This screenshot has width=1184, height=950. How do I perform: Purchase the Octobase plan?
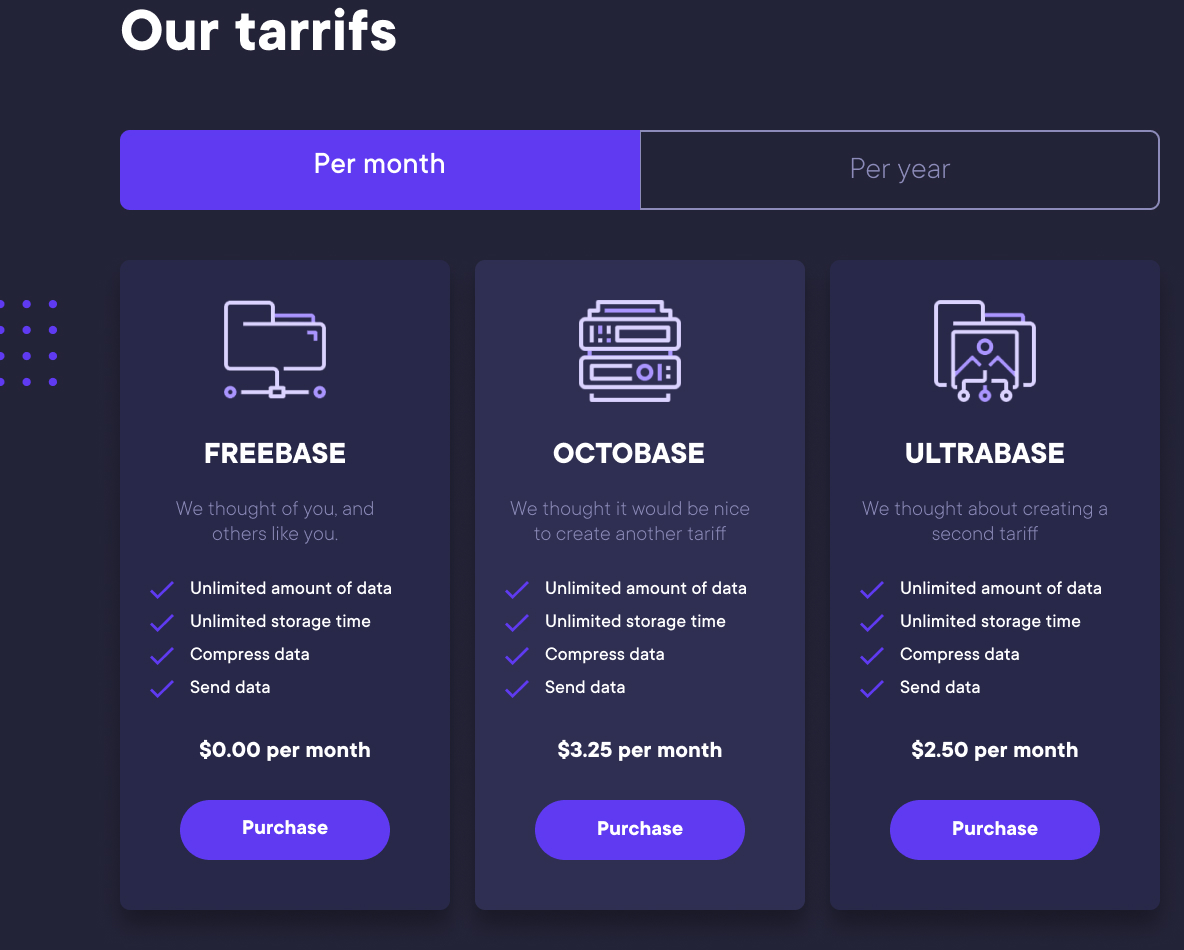pos(640,829)
